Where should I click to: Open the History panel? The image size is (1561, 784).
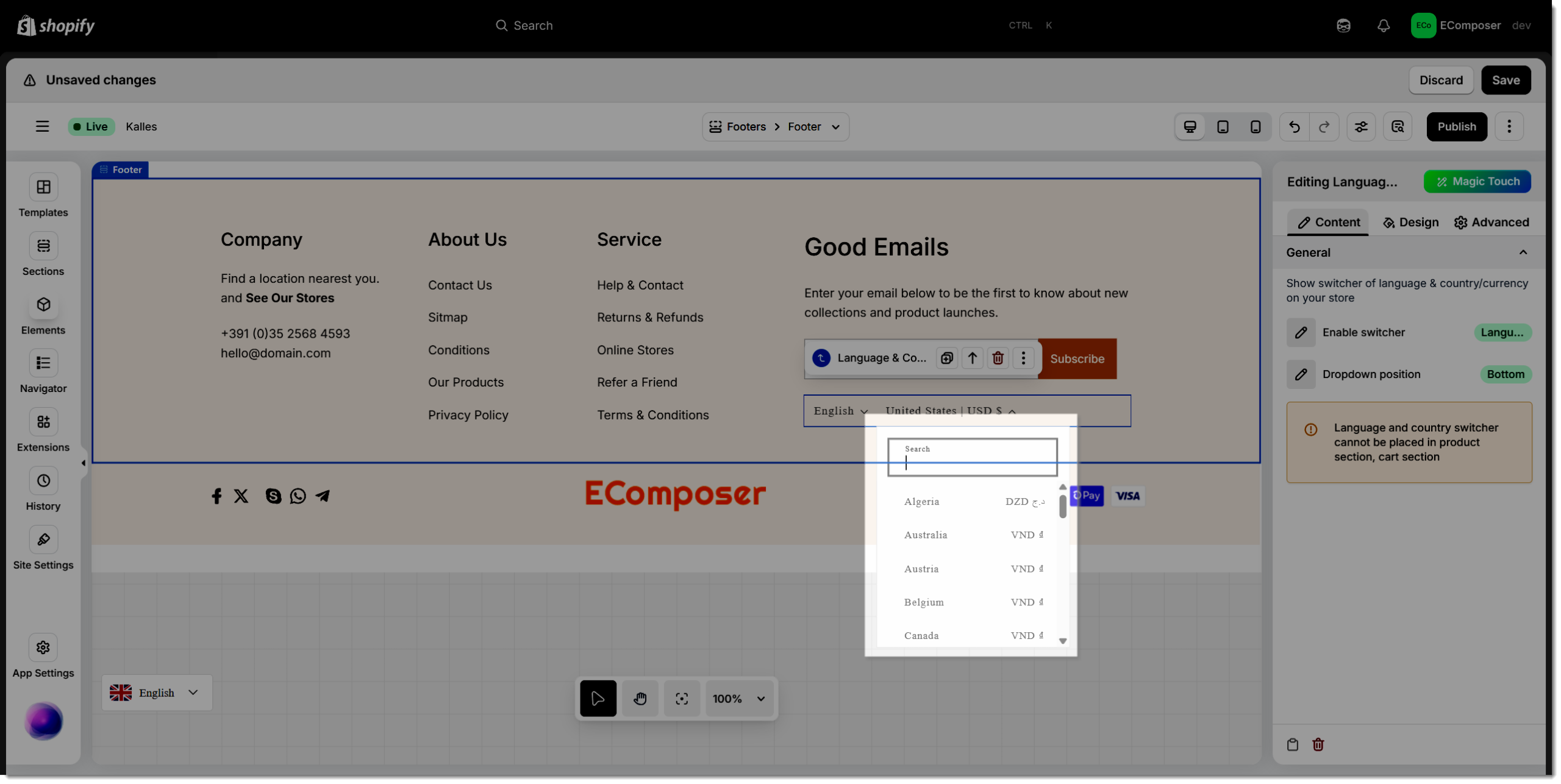click(x=43, y=481)
